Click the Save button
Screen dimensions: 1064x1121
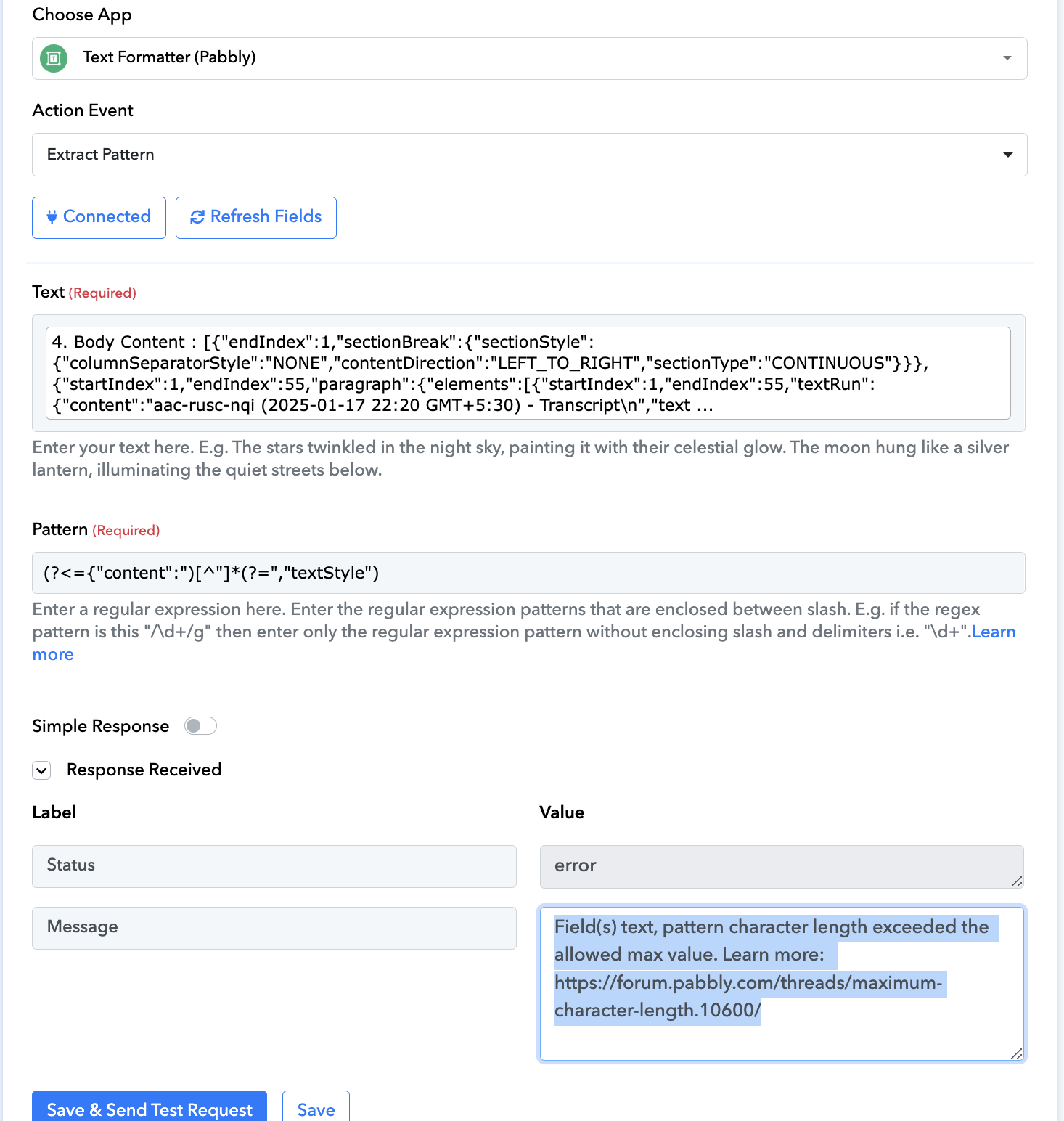click(x=316, y=1106)
